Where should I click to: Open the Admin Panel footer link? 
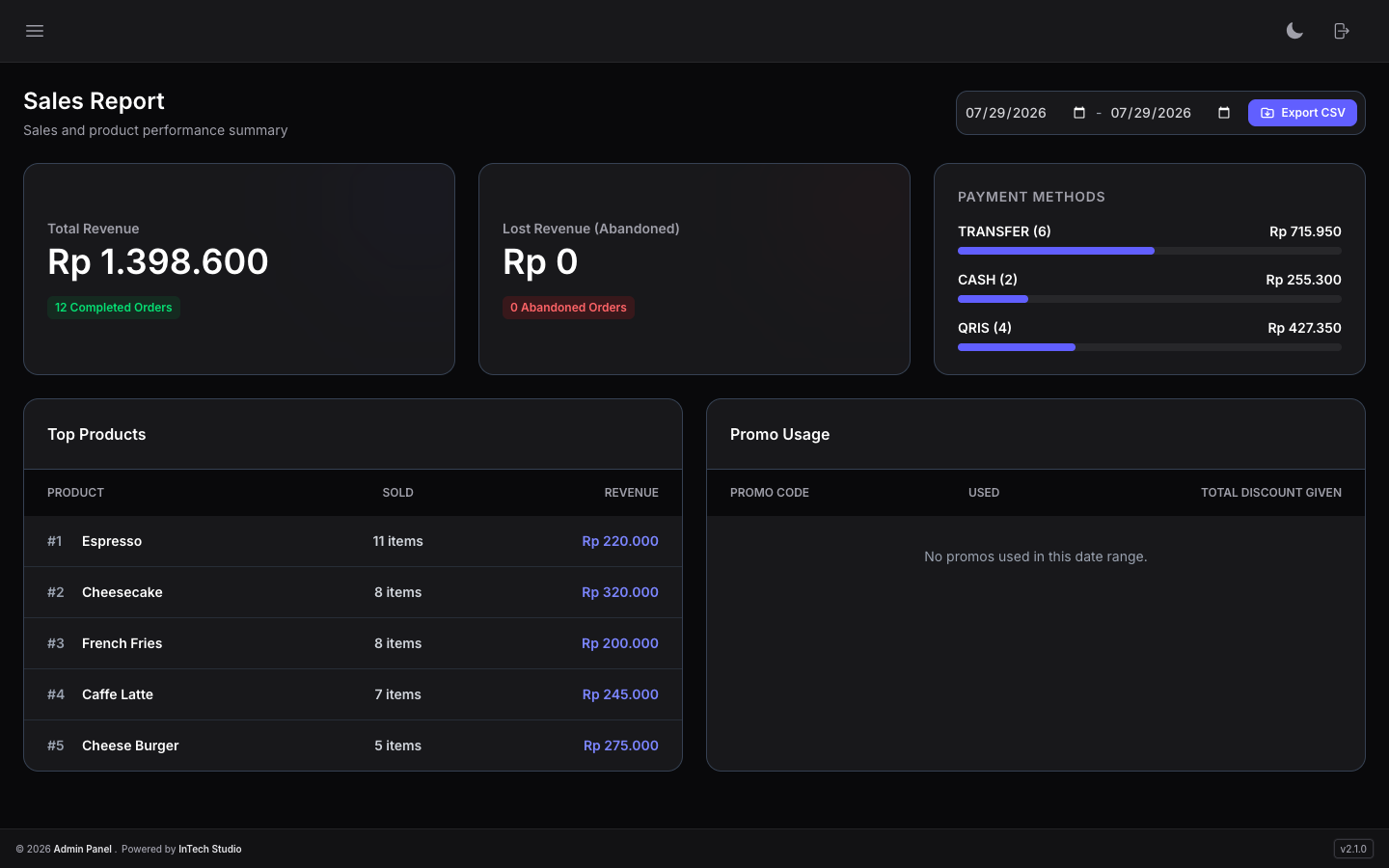[x=83, y=849]
